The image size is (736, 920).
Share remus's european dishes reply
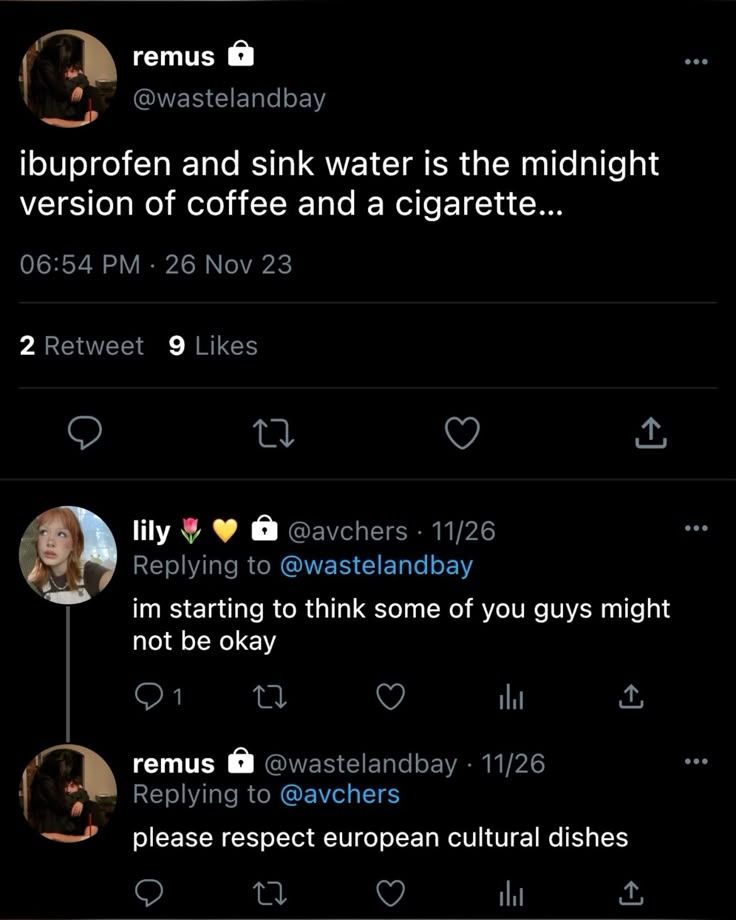(x=630, y=891)
